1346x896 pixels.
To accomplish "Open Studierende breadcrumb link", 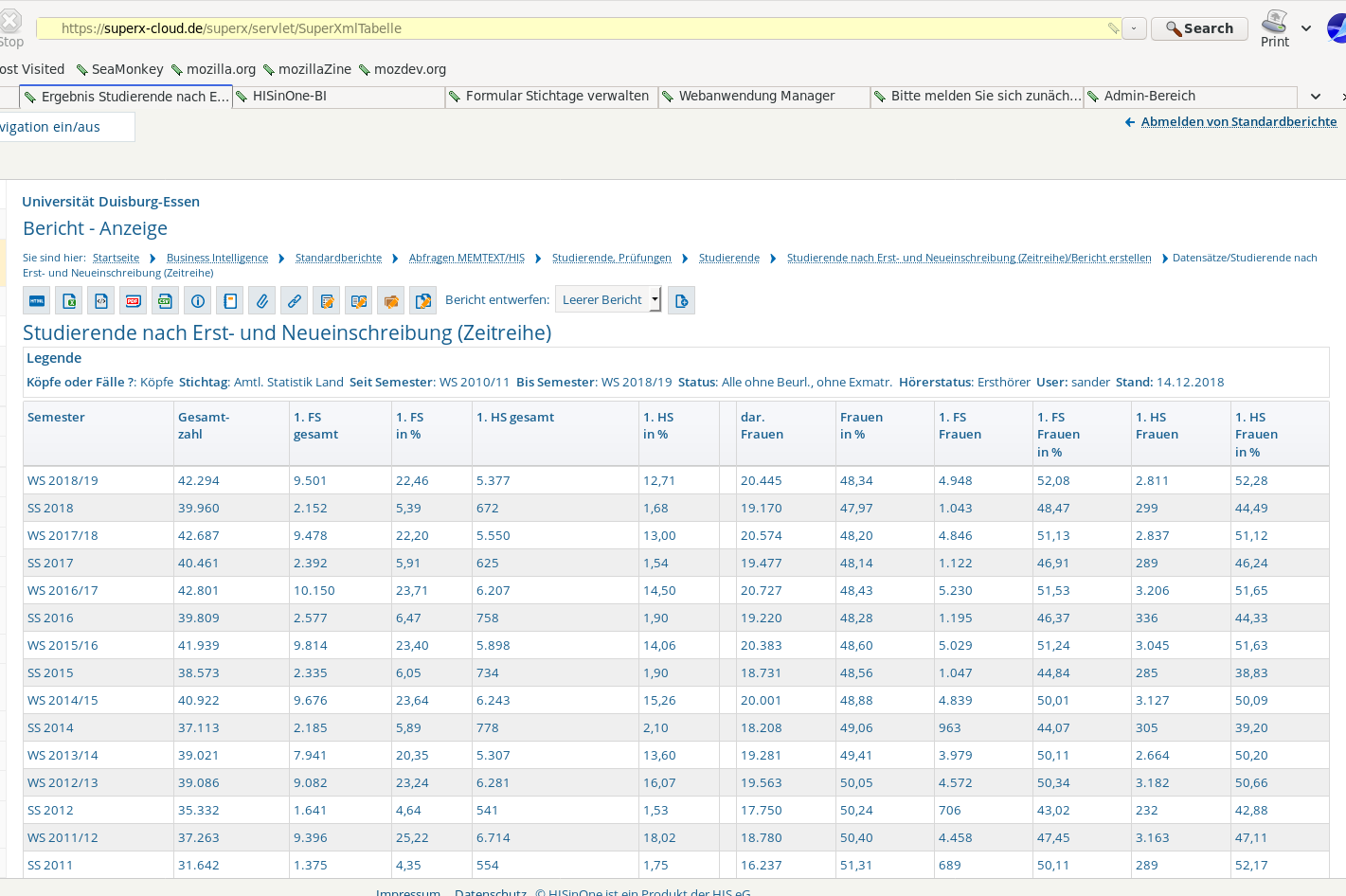I will 729,258.
